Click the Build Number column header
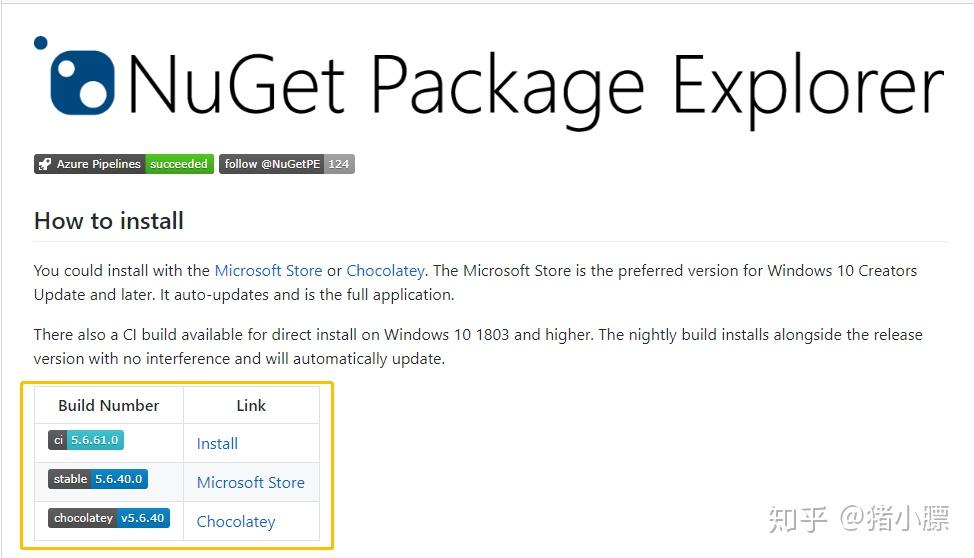974x558 pixels. pos(108,405)
